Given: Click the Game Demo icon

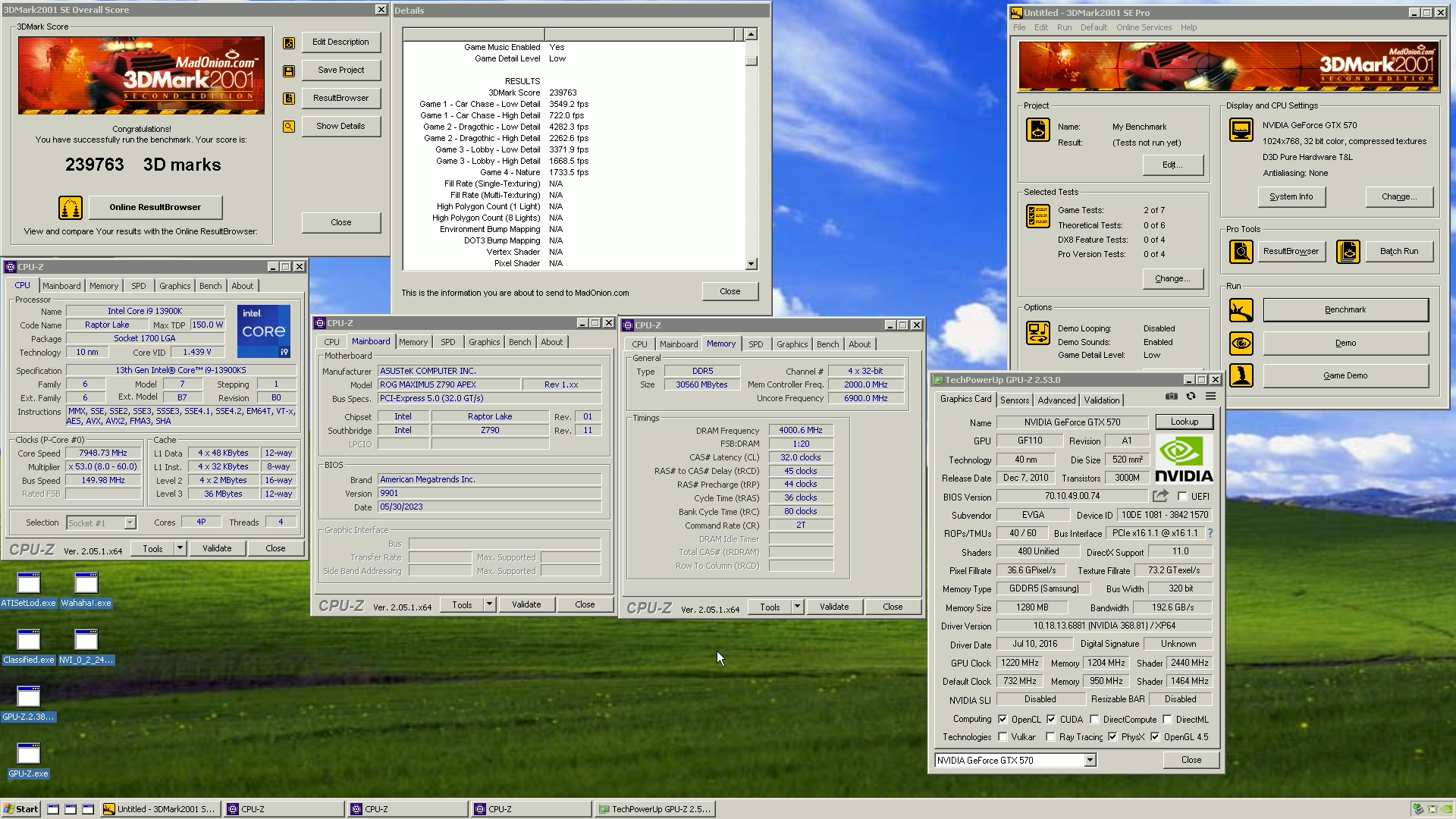Looking at the screenshot, I should click(x=1241, y=375).
